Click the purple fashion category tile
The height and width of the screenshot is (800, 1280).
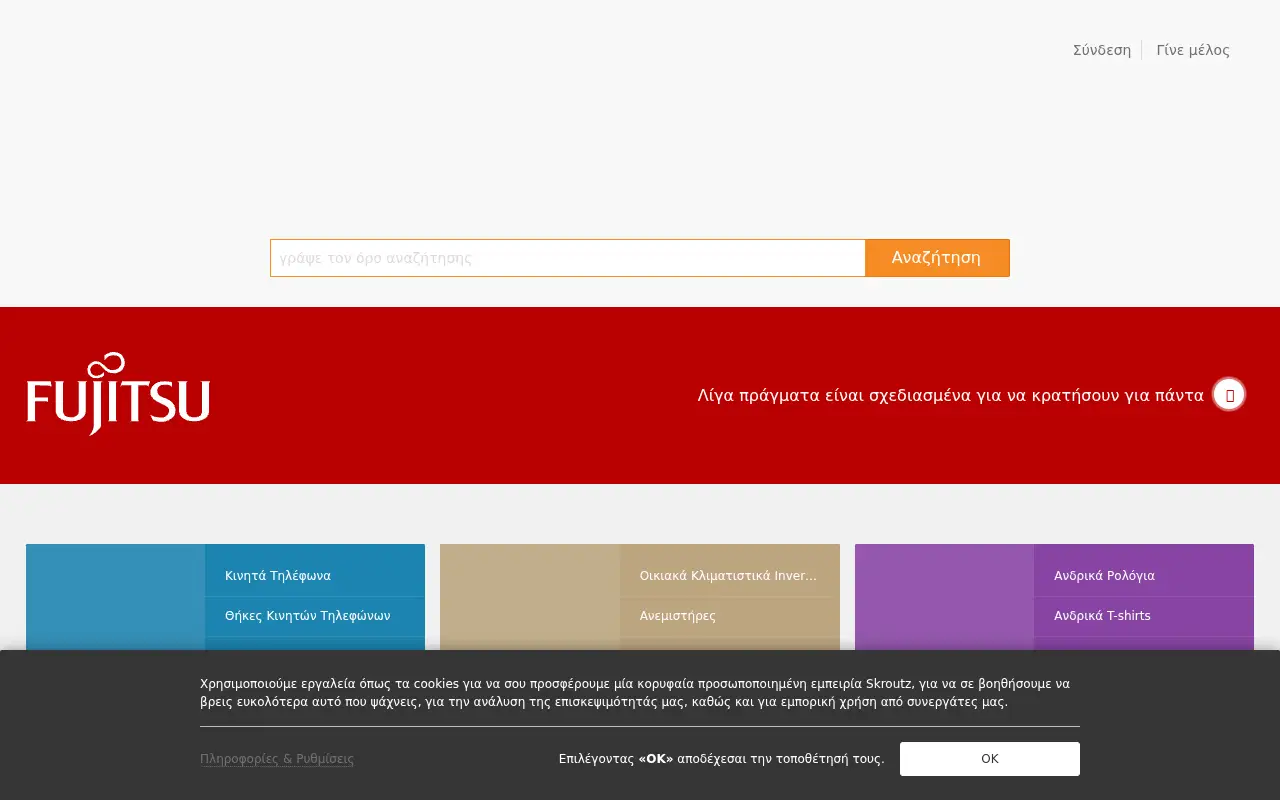[x=944, y=597]
